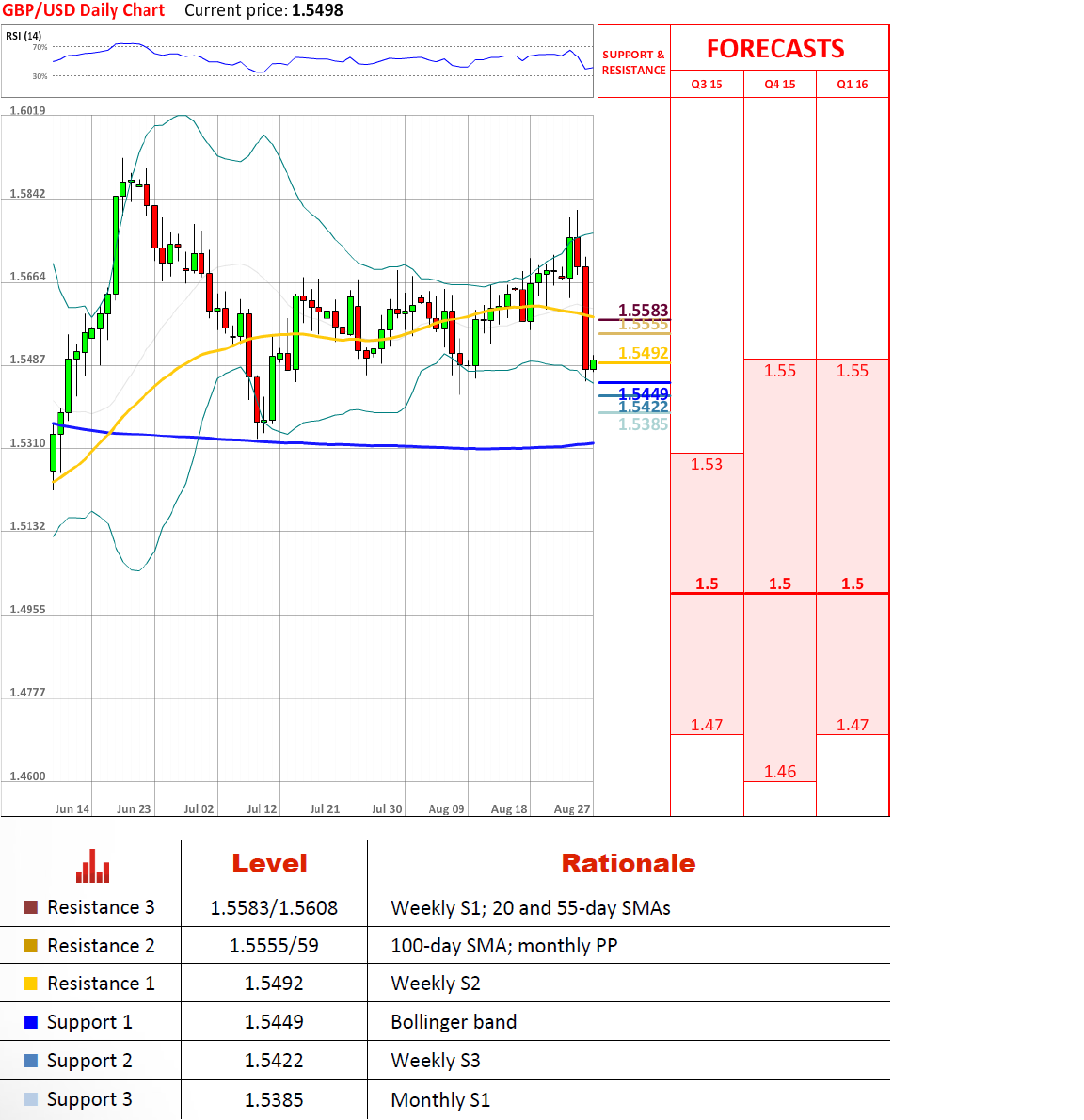1084x1120 pixels.
Task: Click the 1.5664 price axis label
Action: coord(28,277)
